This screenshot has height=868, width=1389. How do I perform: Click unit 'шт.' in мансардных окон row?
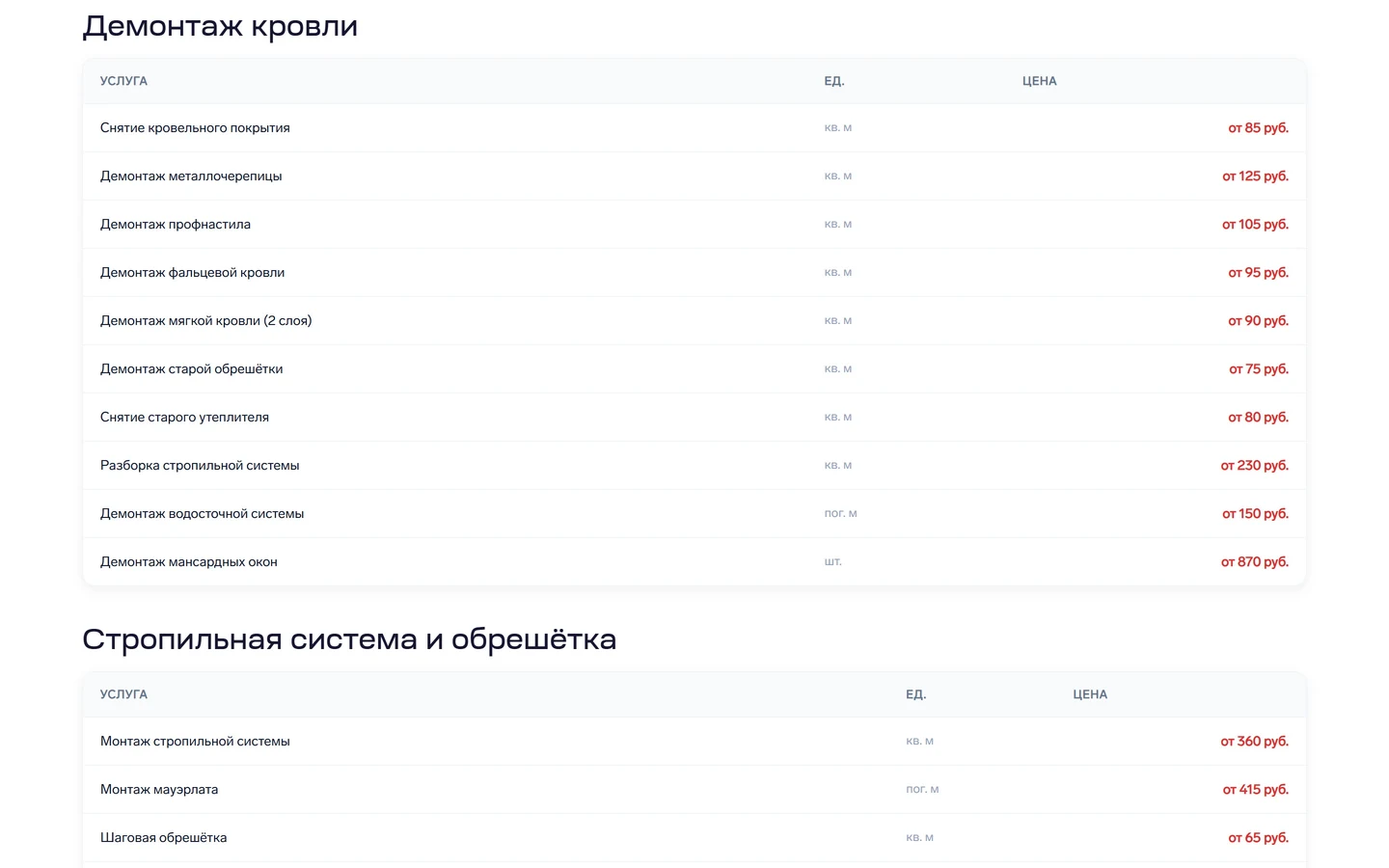click(x=832, y=561)
